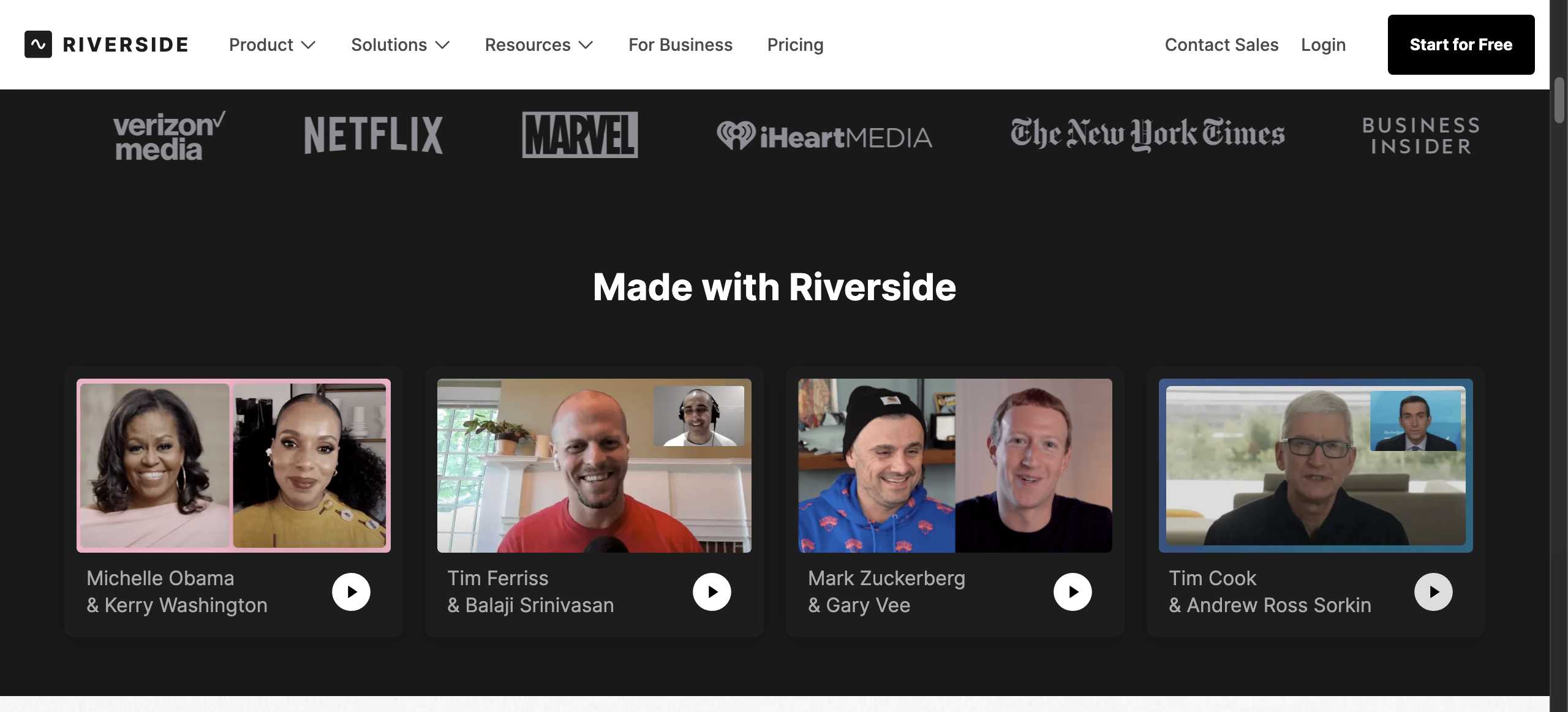Click the Verizon Media logo
Screen dimensions: 1568x712
pyautogui.click(x=169, y=136)
